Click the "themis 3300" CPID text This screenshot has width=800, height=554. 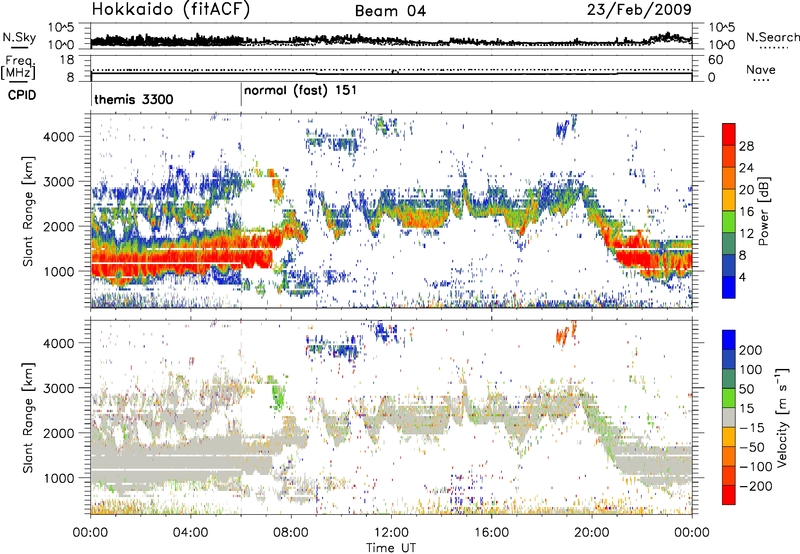coord(134,99)
